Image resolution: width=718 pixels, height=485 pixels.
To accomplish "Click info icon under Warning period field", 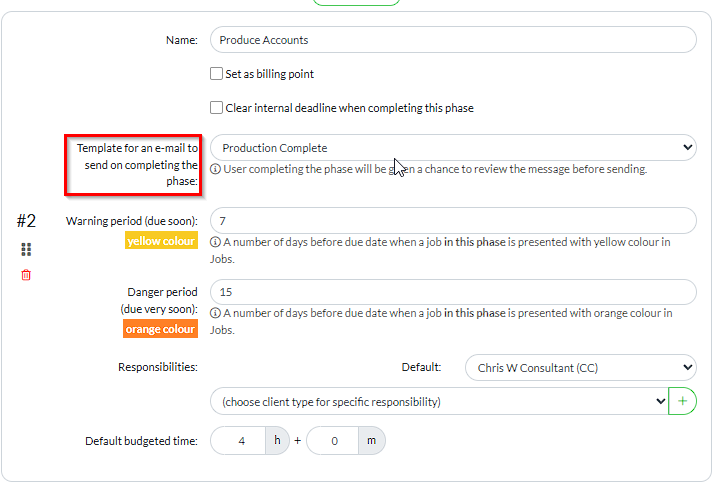I will [215, 242].
